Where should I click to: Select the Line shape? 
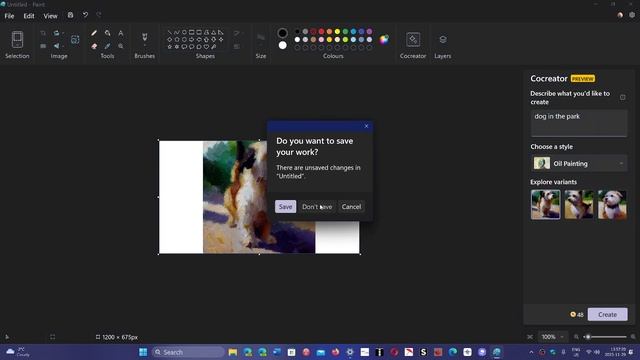[169, 32]
